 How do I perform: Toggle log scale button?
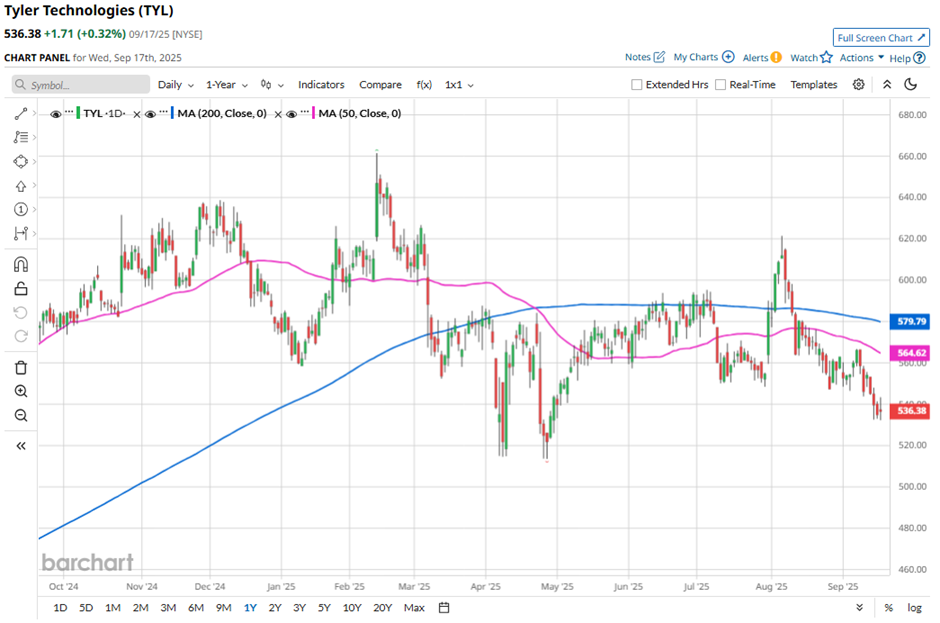tap(914, 607)
